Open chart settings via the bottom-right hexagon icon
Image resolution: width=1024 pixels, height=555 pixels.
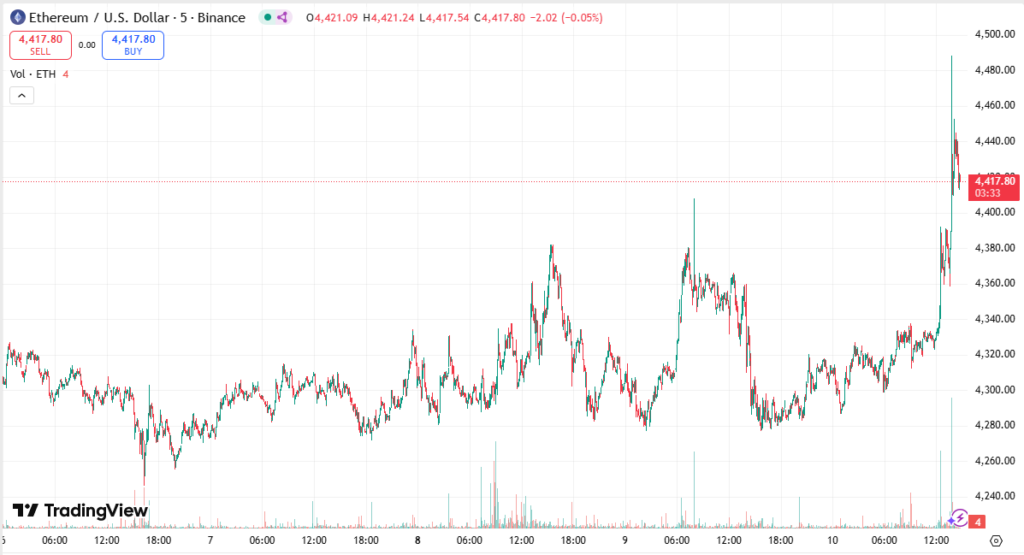[995, 540]
